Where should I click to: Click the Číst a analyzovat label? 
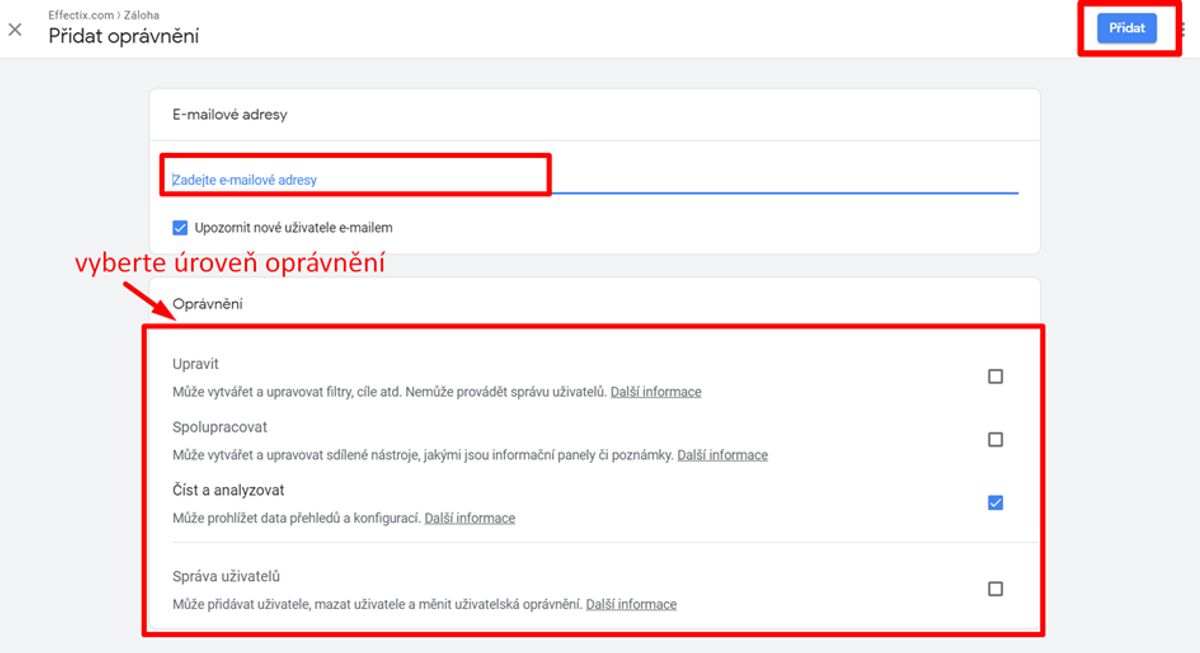point(228,490)
